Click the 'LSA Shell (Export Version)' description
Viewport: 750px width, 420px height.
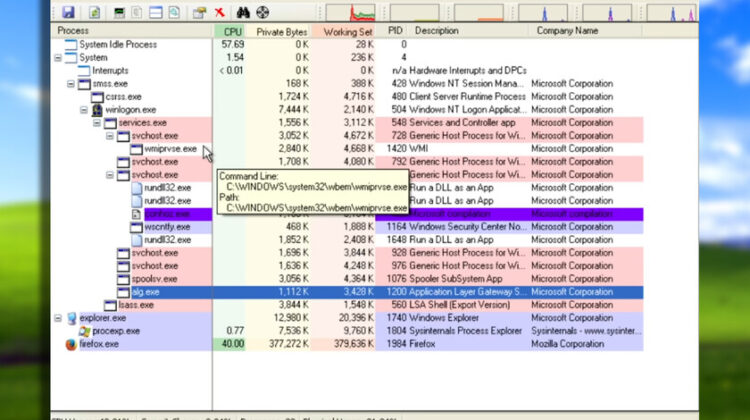tap(460, 305)
